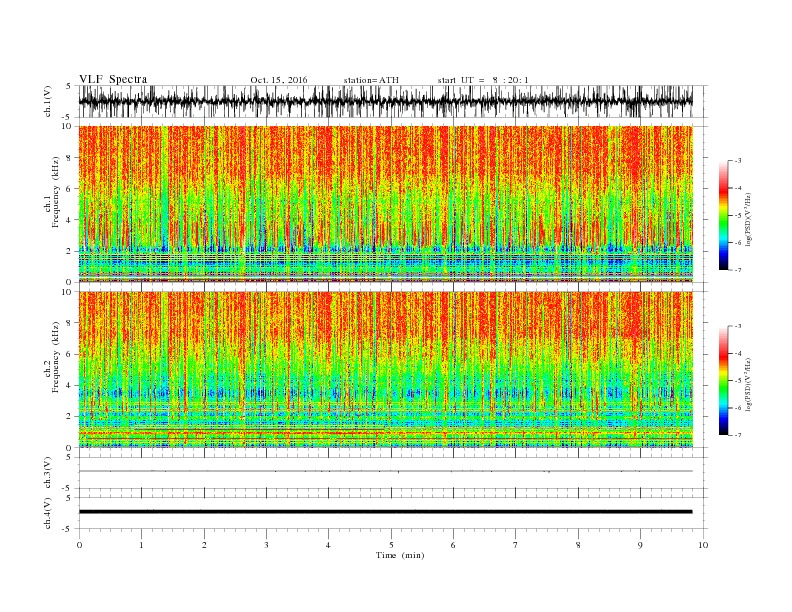Click the "-3" label on ch.1 color bar
Image resolution: width=792 pixels, height=612 pixels.
738,161
